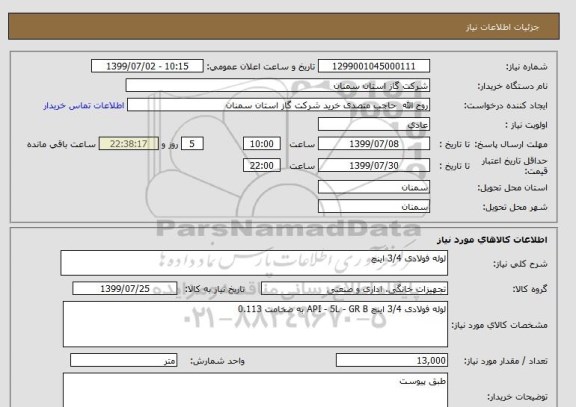Click the price validity date 1399/07/30
576x407 pixels.
pos(374,165)
